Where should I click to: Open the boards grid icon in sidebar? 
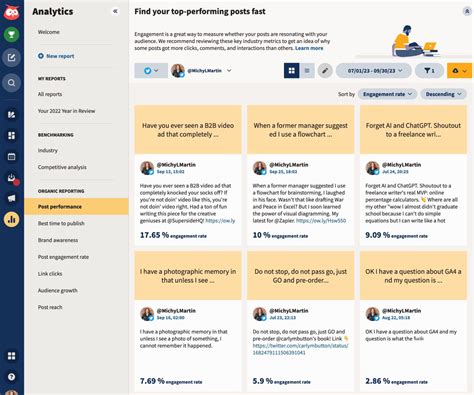[x=12, y=135]
